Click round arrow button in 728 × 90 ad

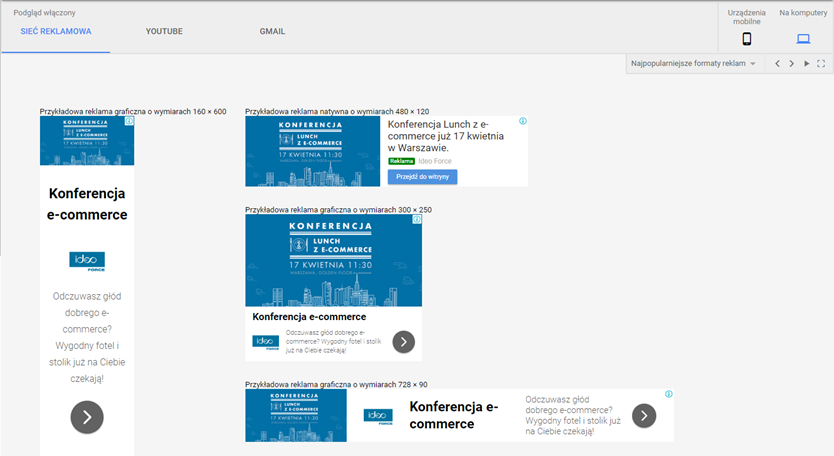644,416
